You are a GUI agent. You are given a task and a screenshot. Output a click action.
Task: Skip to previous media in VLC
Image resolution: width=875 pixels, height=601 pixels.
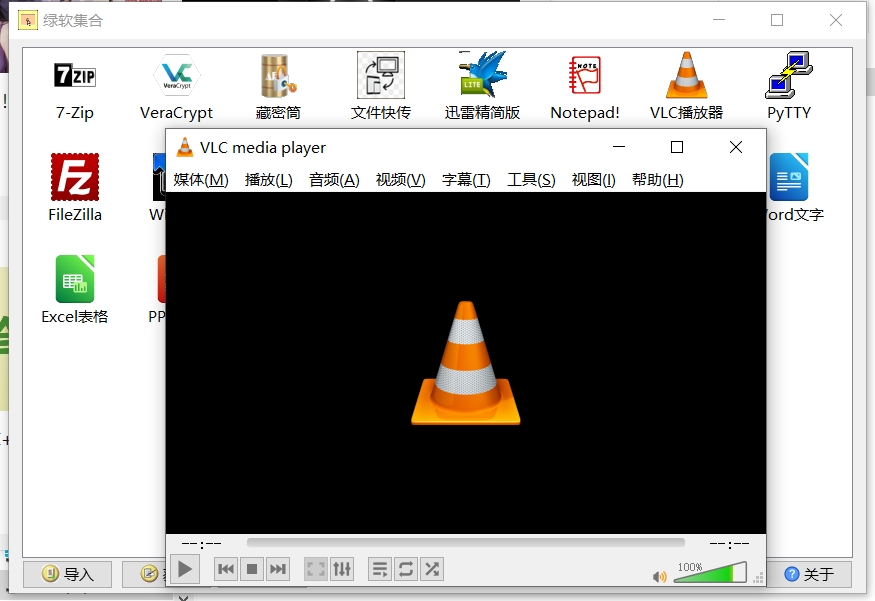click(x=226, y=569)
